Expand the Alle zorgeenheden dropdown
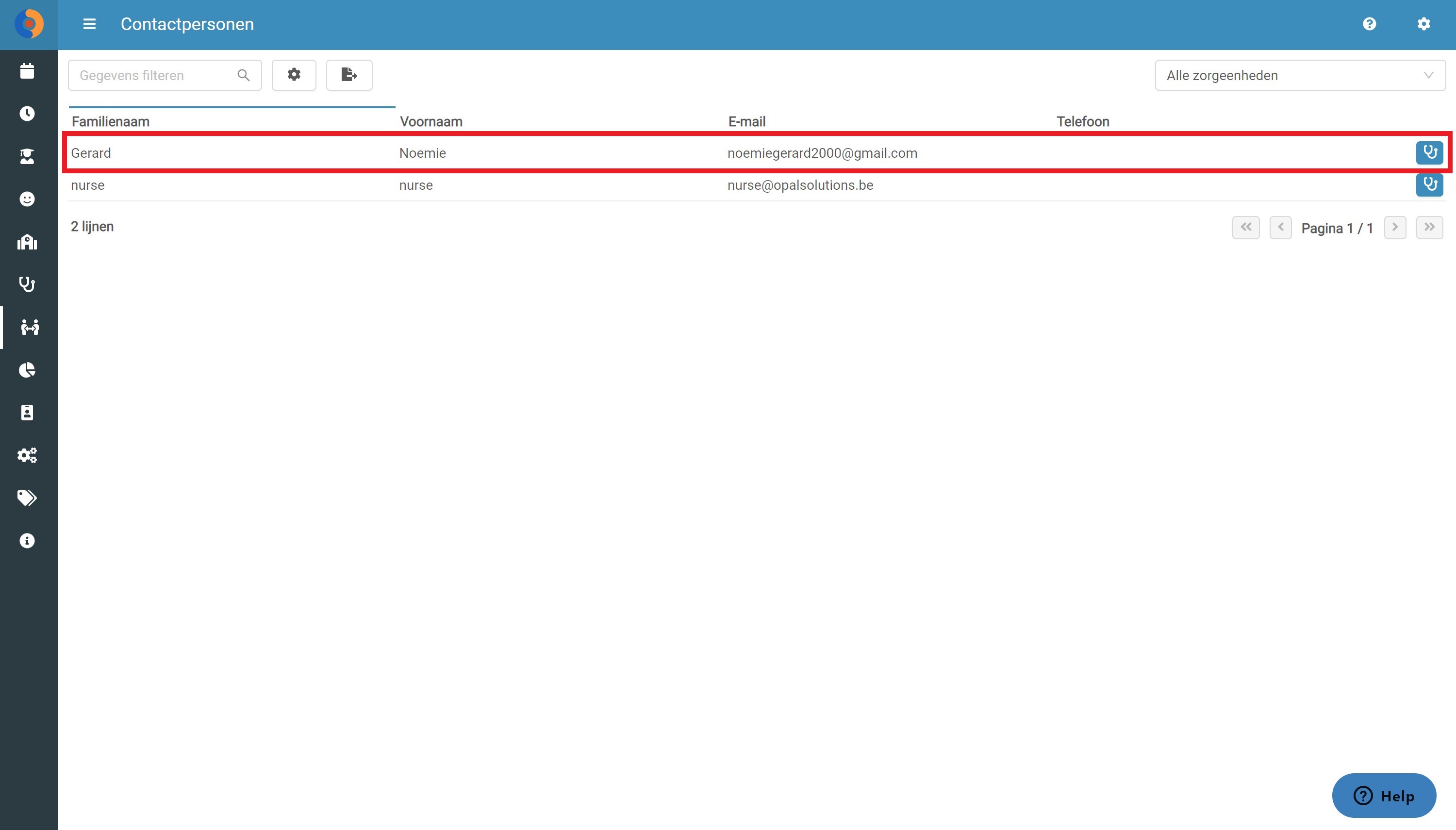Viewport: 1456px width, 830px height. click(x=1300, y=75)
